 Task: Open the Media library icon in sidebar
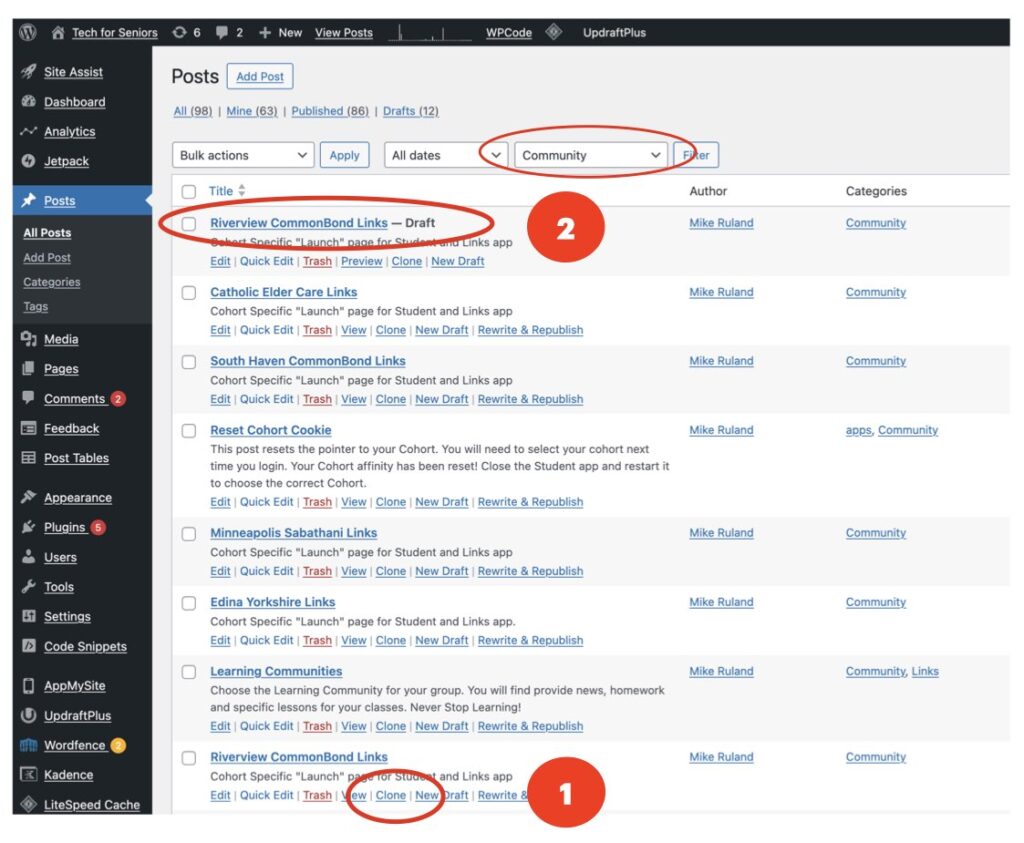point(28,339)
